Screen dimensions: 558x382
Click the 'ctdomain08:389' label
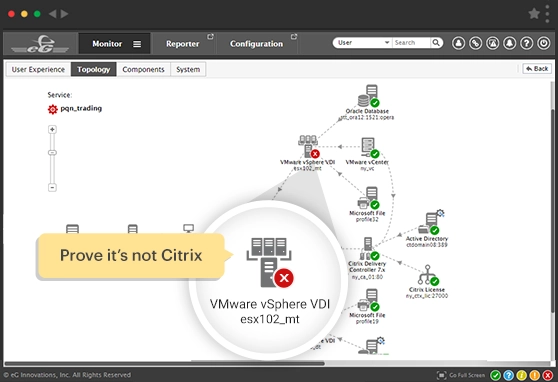427,245
